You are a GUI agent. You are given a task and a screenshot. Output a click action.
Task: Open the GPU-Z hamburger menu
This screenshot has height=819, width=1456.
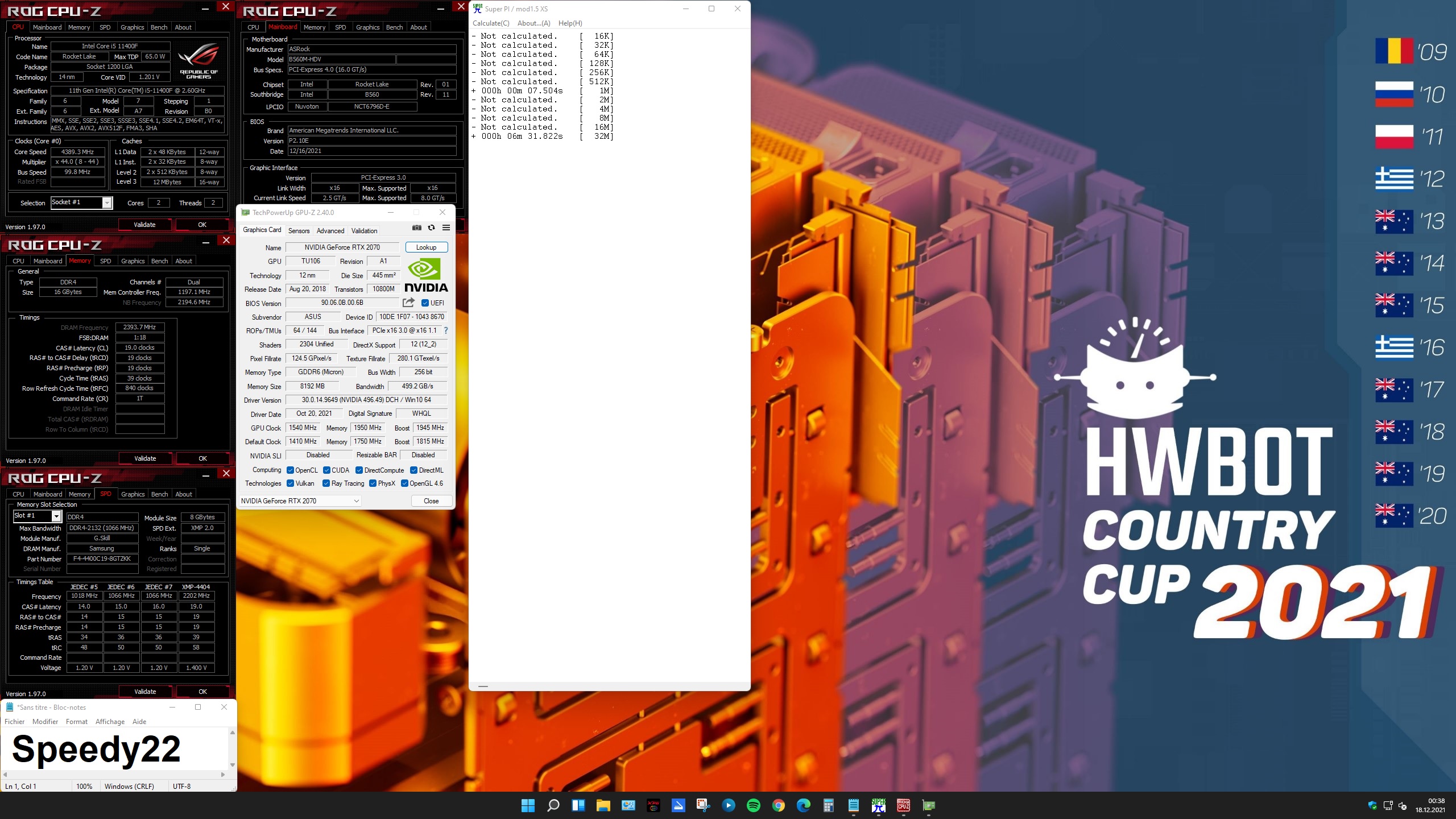coord(446,228)
